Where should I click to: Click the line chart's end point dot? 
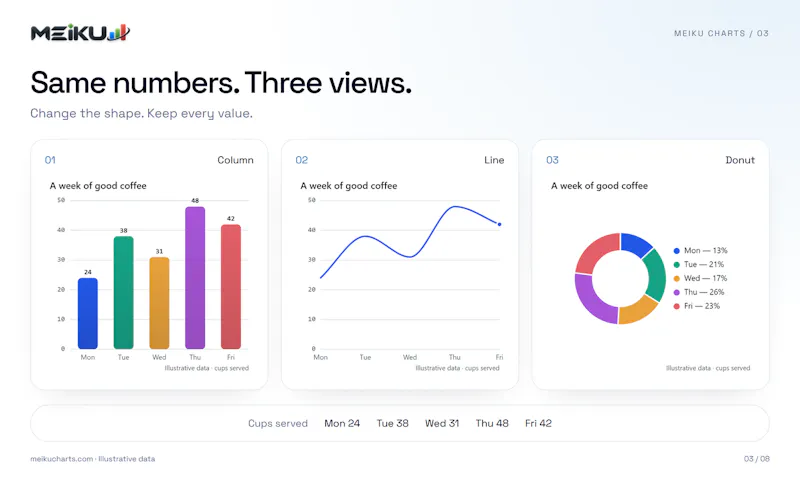pos(499,224)
